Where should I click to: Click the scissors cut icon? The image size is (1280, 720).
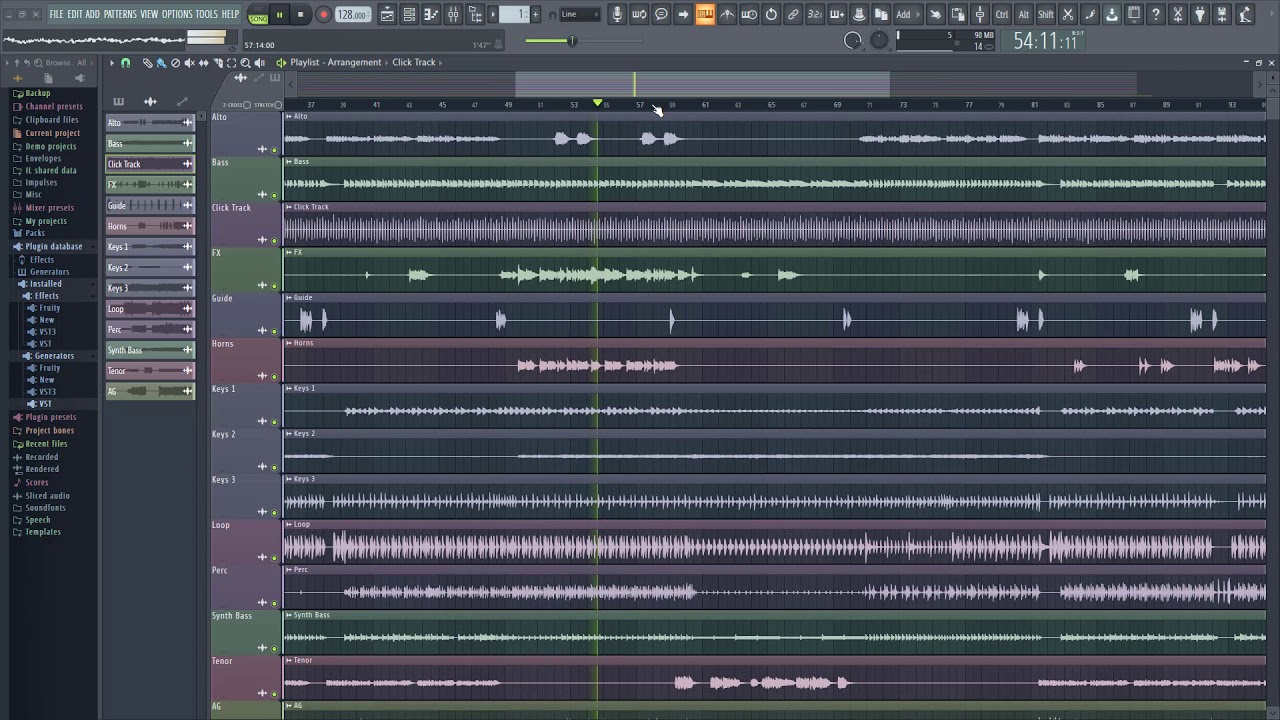pyautogui.click(x=1068, y=14)
